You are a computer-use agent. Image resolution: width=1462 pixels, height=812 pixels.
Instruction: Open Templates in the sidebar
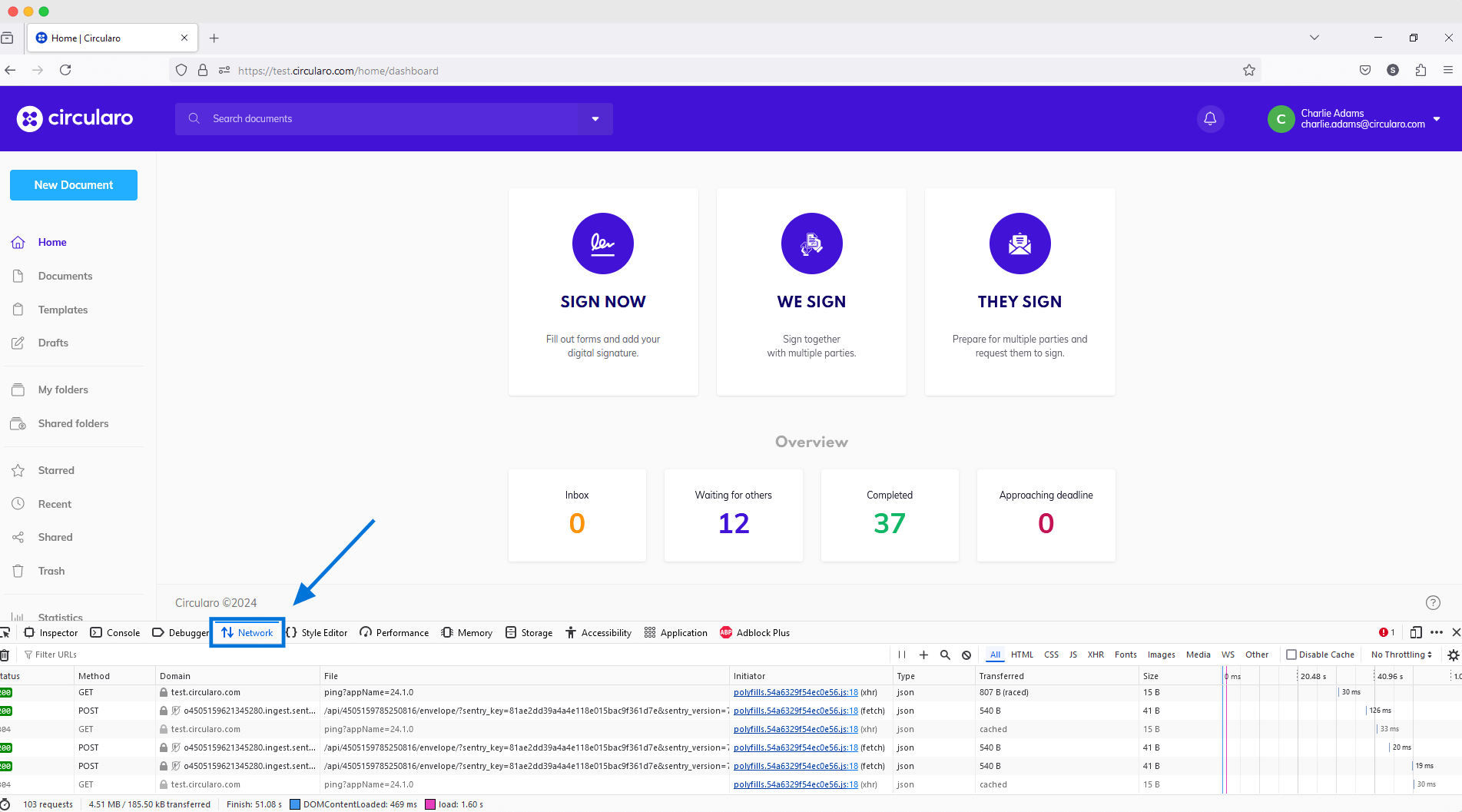pyautogui.click(x=63, y=310)
